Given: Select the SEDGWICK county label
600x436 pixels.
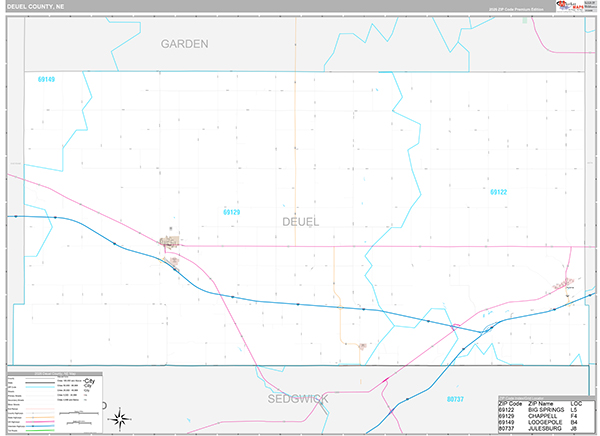Looking at the screenshot, I should 298,399.
